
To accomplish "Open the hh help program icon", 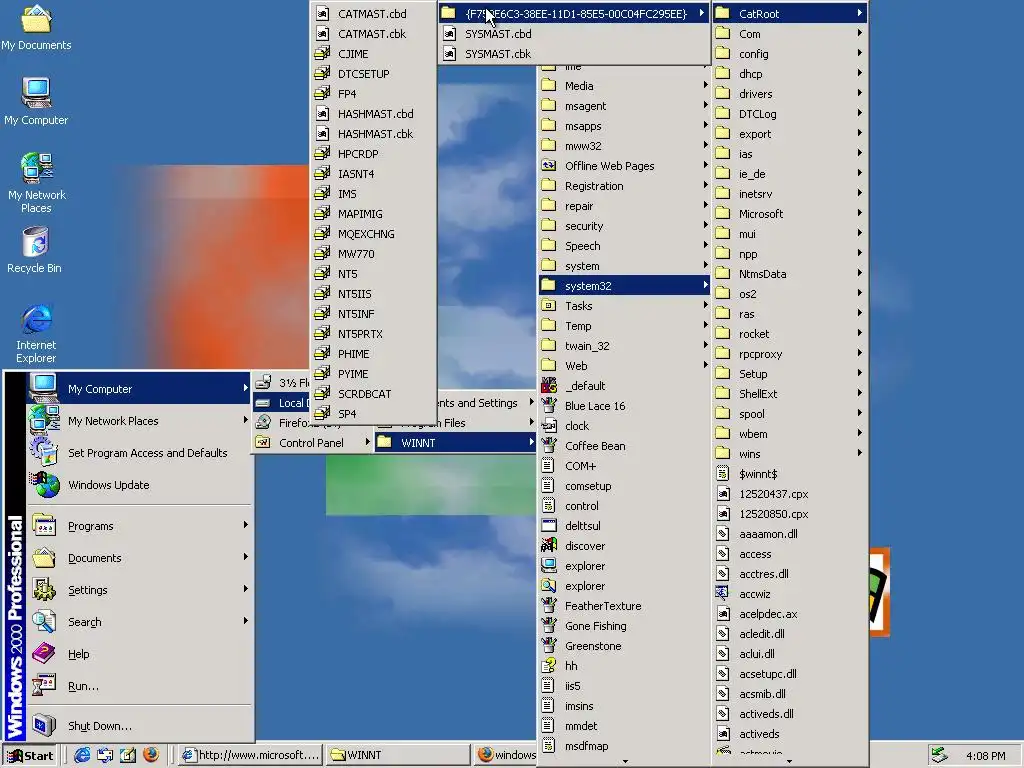I will (549, 665).
